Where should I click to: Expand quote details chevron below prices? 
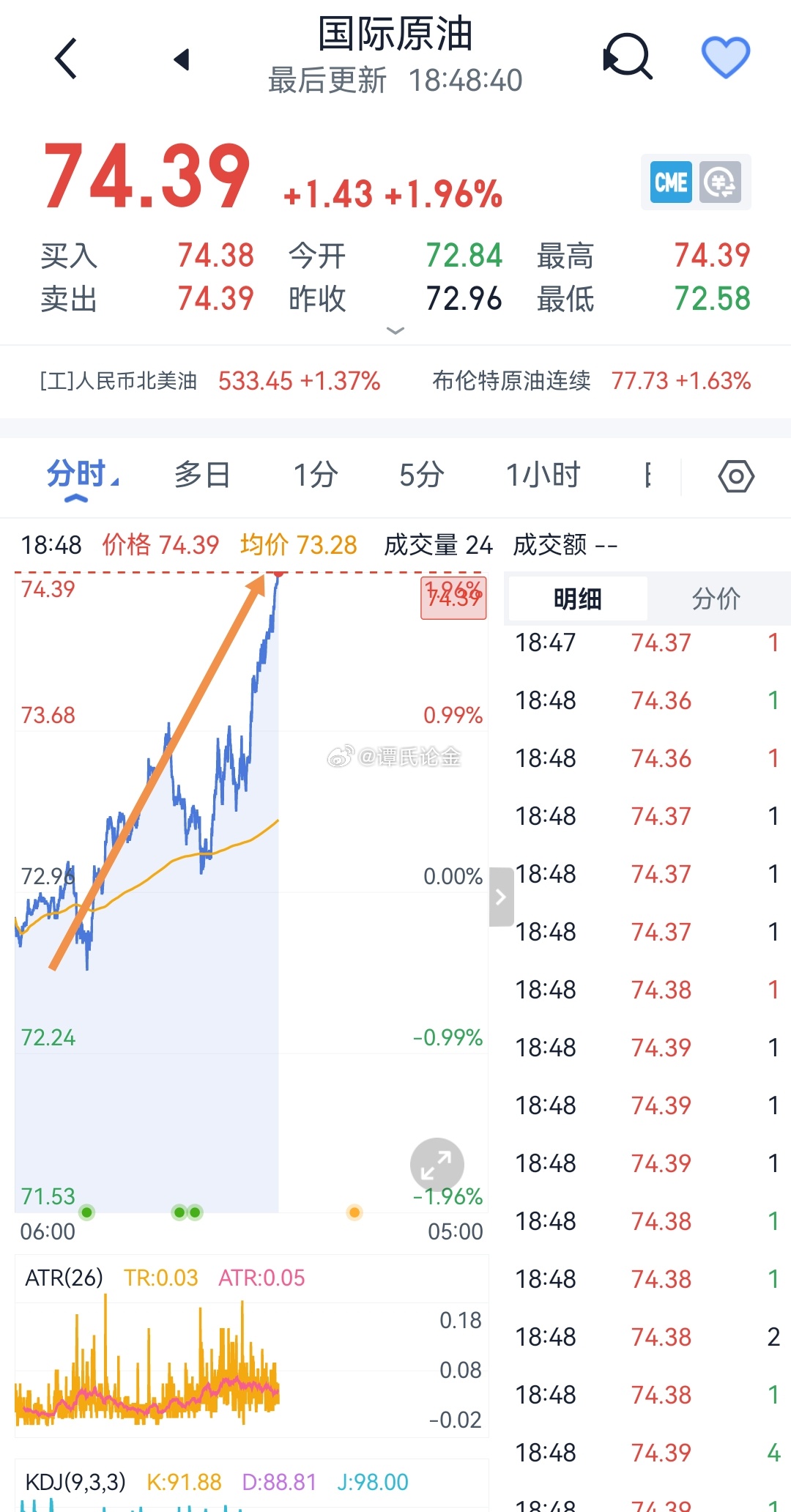tap(395, 331)
